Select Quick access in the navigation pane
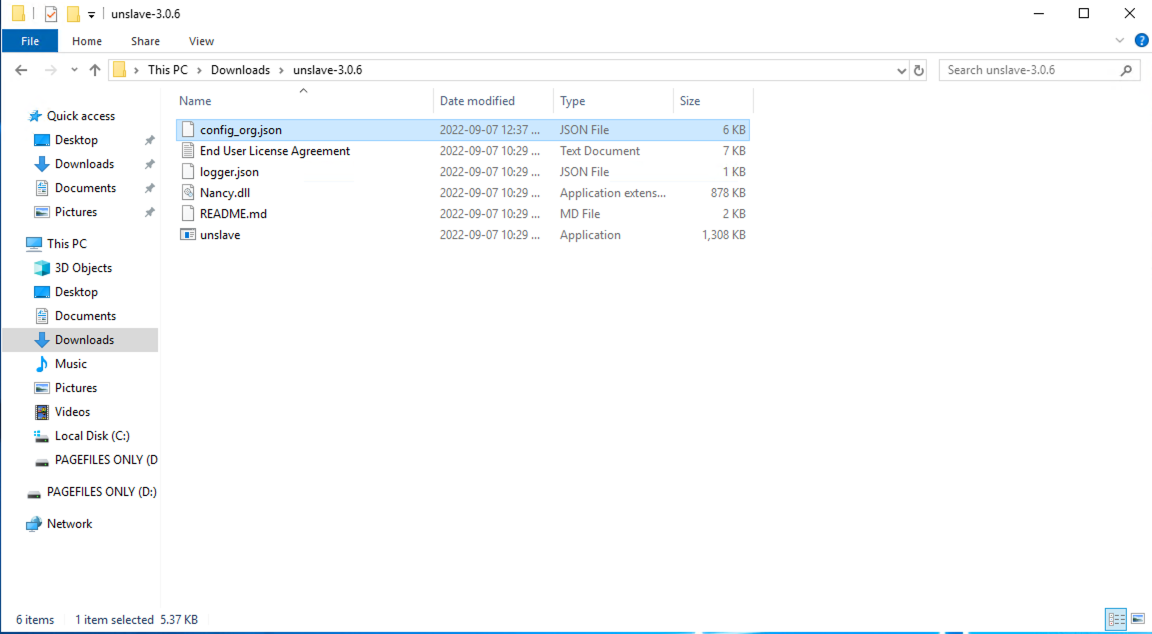1152x634 pixels. click(80, 116)
